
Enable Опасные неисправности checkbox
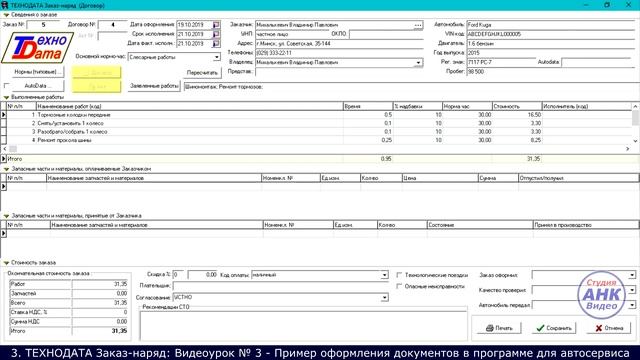[x=399, y=287]
